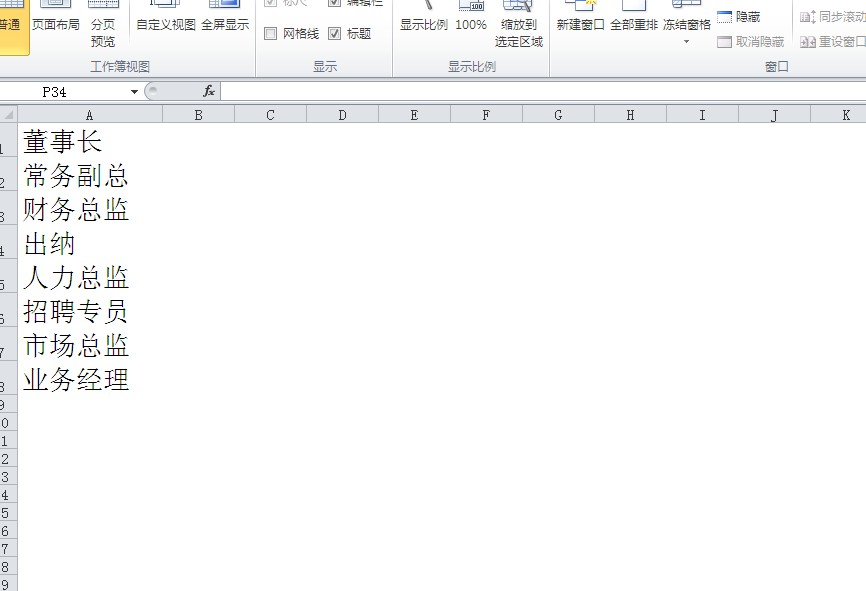Select column I header
866x591 pixels.
[703, 115]
